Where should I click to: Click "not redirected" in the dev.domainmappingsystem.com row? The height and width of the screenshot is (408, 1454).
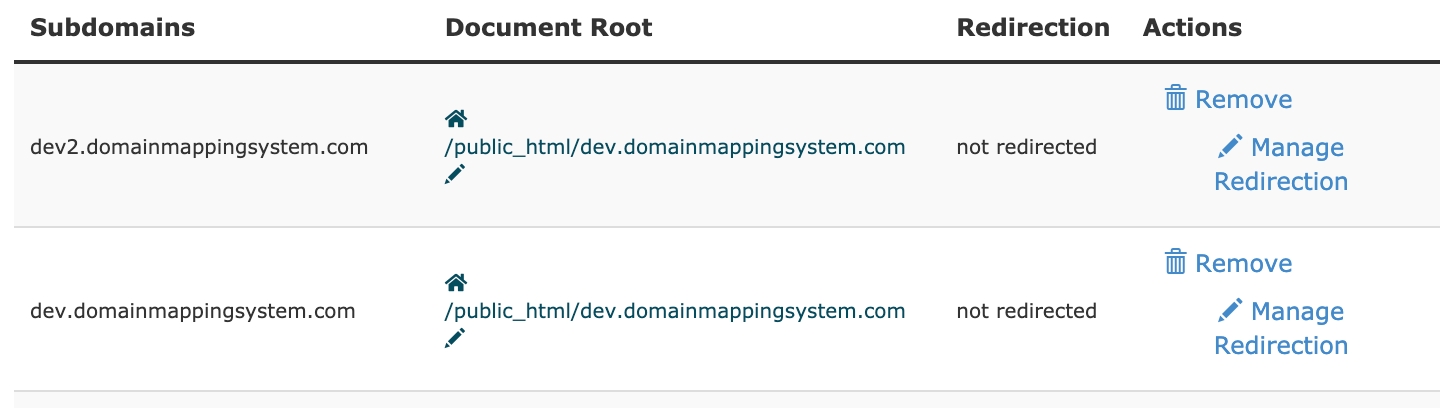[1026, 311]
